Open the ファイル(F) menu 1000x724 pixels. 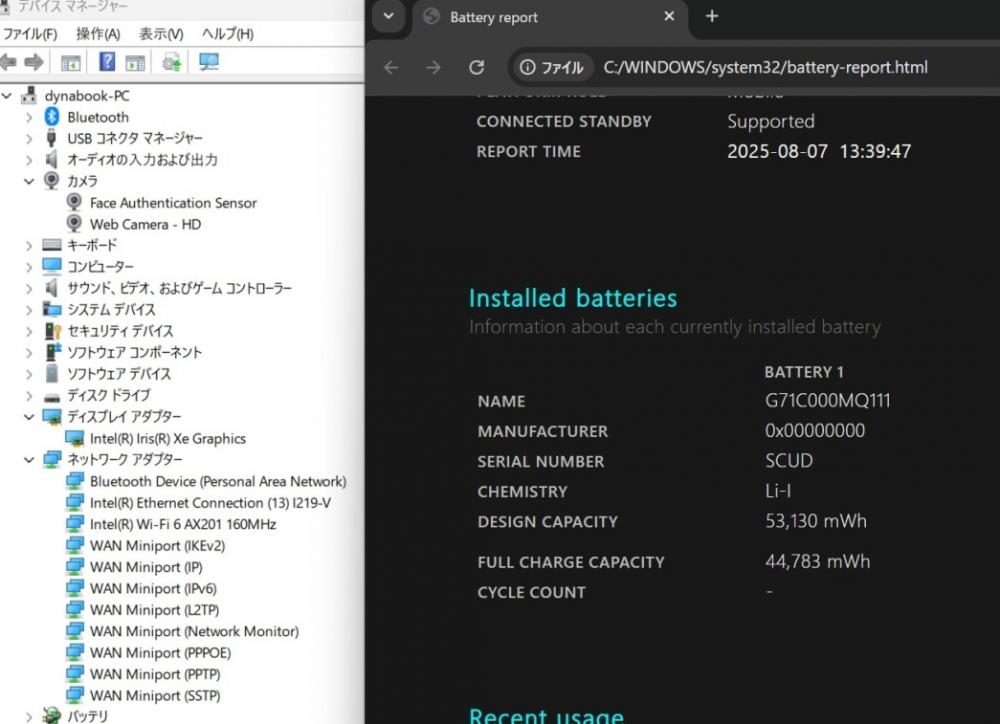(x=29, y=34)
